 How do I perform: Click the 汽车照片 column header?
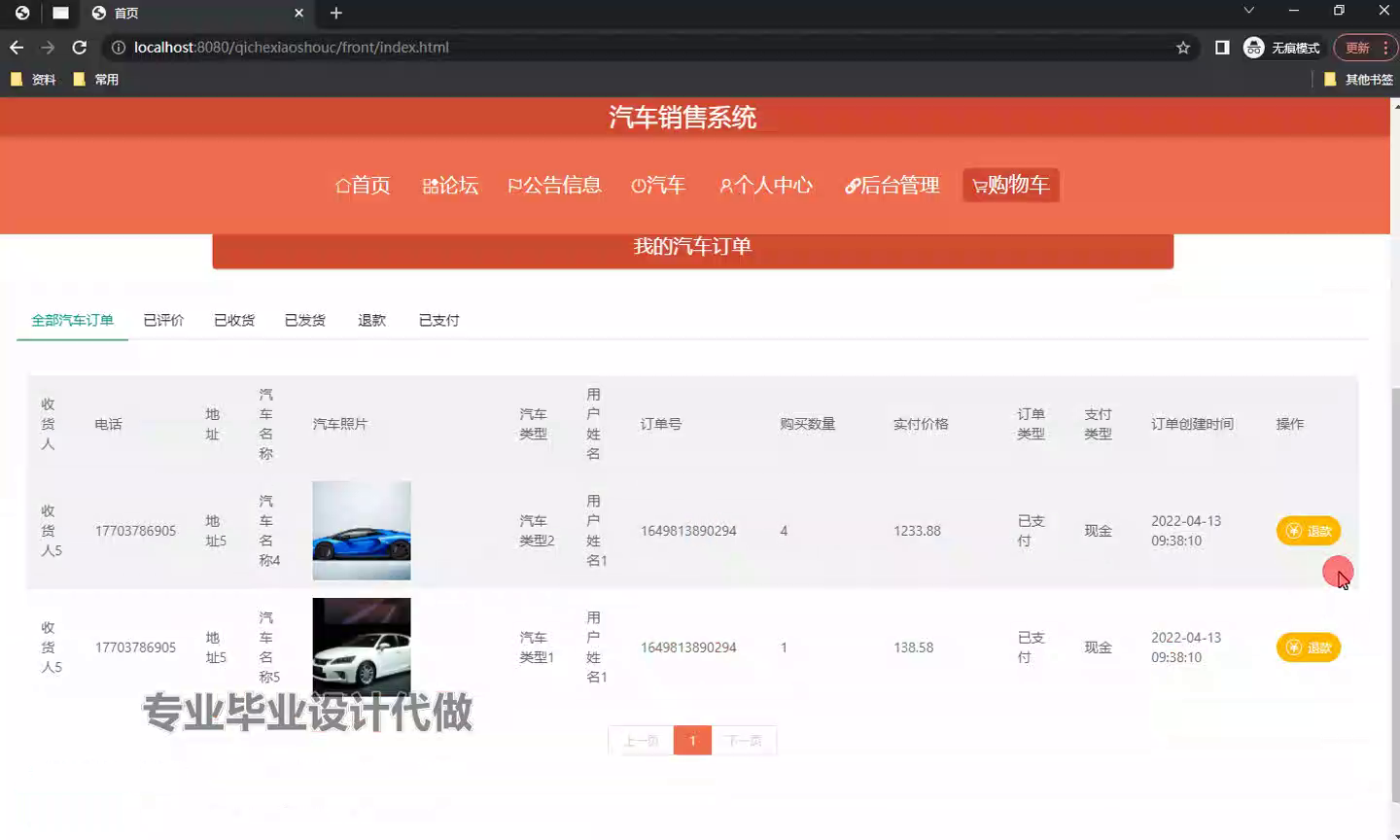340,424
